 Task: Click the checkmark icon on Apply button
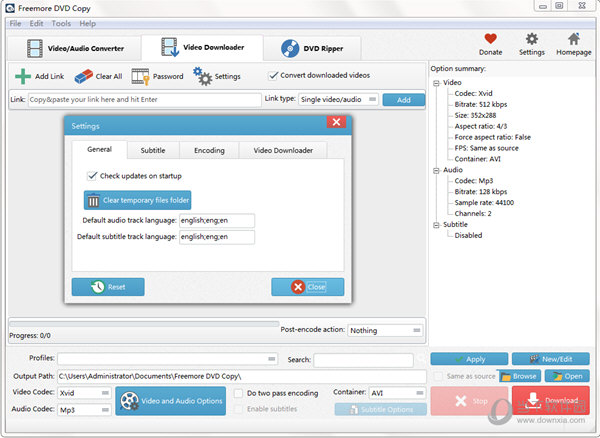click(x=459, y=359)
